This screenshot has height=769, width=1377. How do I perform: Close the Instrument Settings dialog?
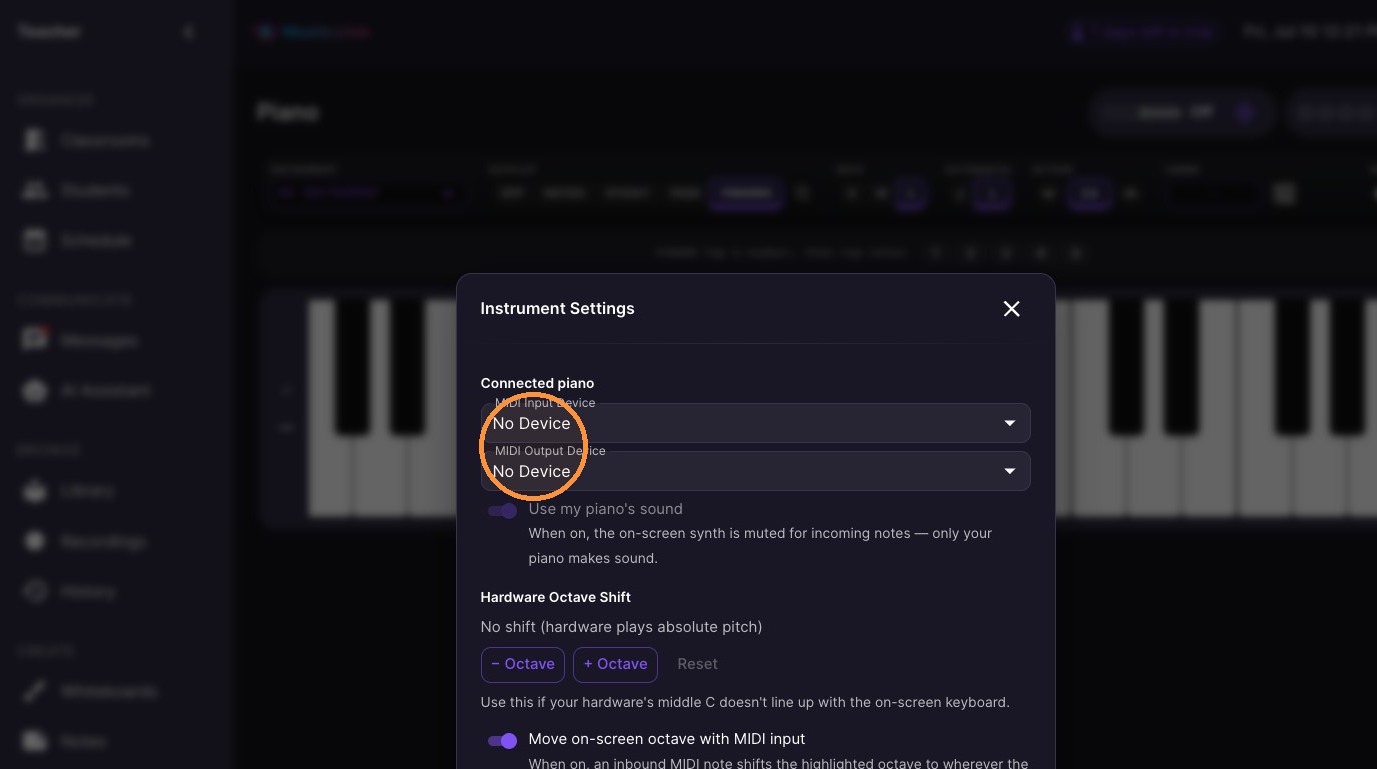pyautogui.click(x=1011, y=309)
